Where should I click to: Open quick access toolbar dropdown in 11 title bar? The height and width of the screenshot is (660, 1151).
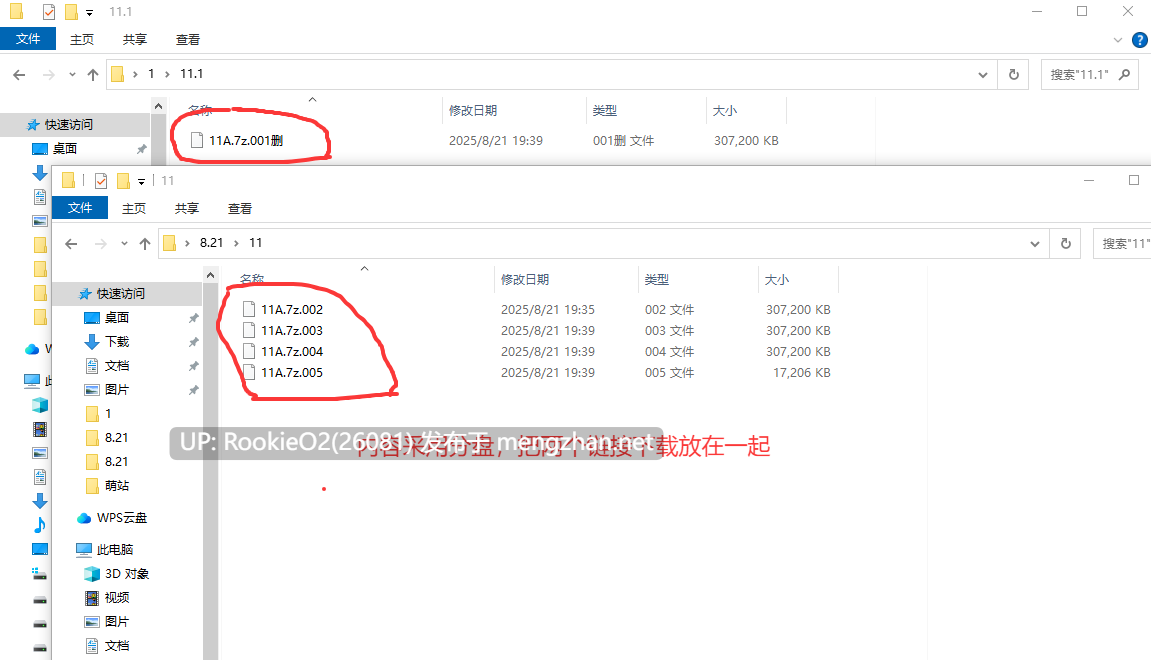click(142, 181)
